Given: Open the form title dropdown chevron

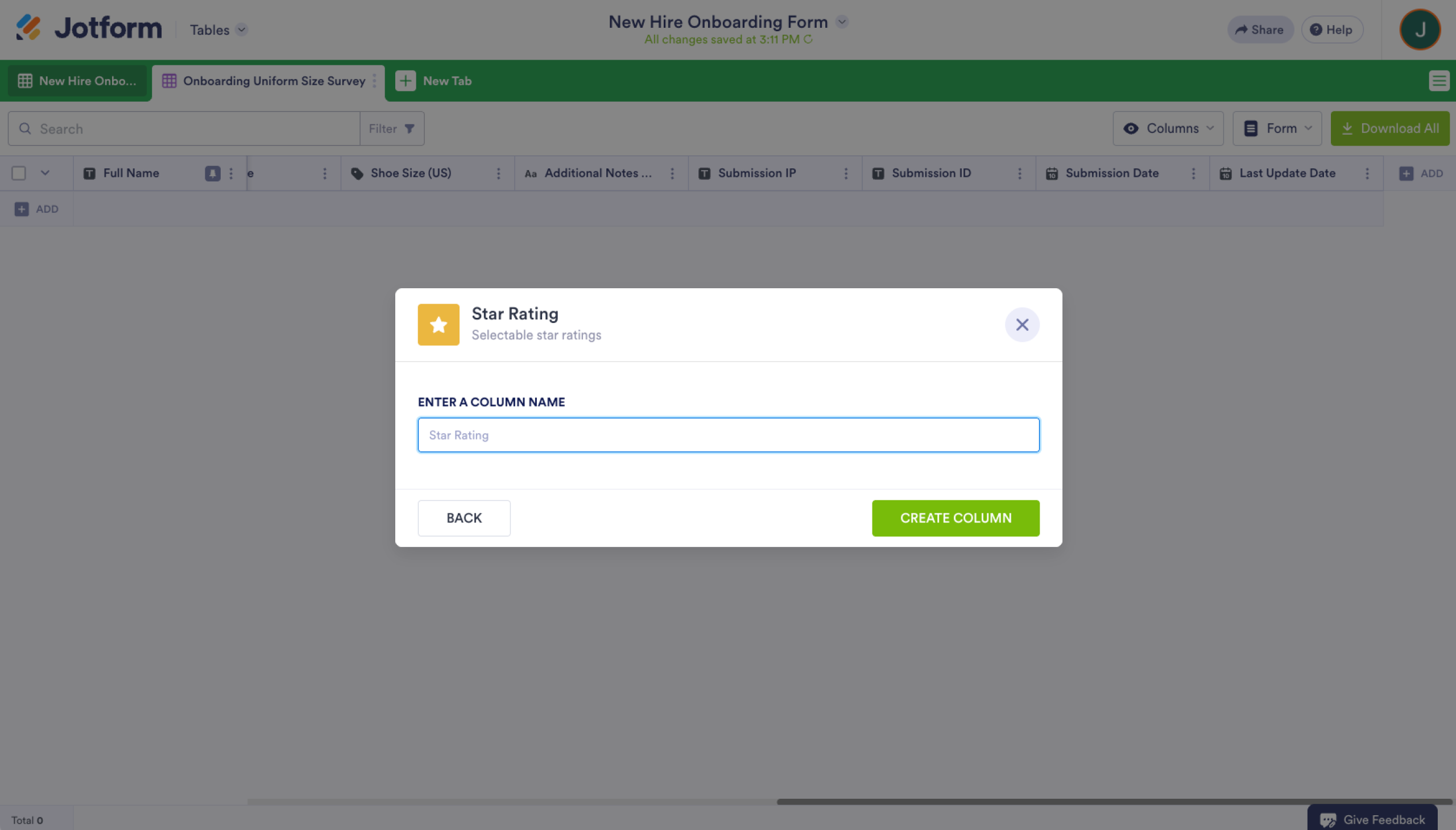Looking at the screenshot, I should [x=842, y=21].
